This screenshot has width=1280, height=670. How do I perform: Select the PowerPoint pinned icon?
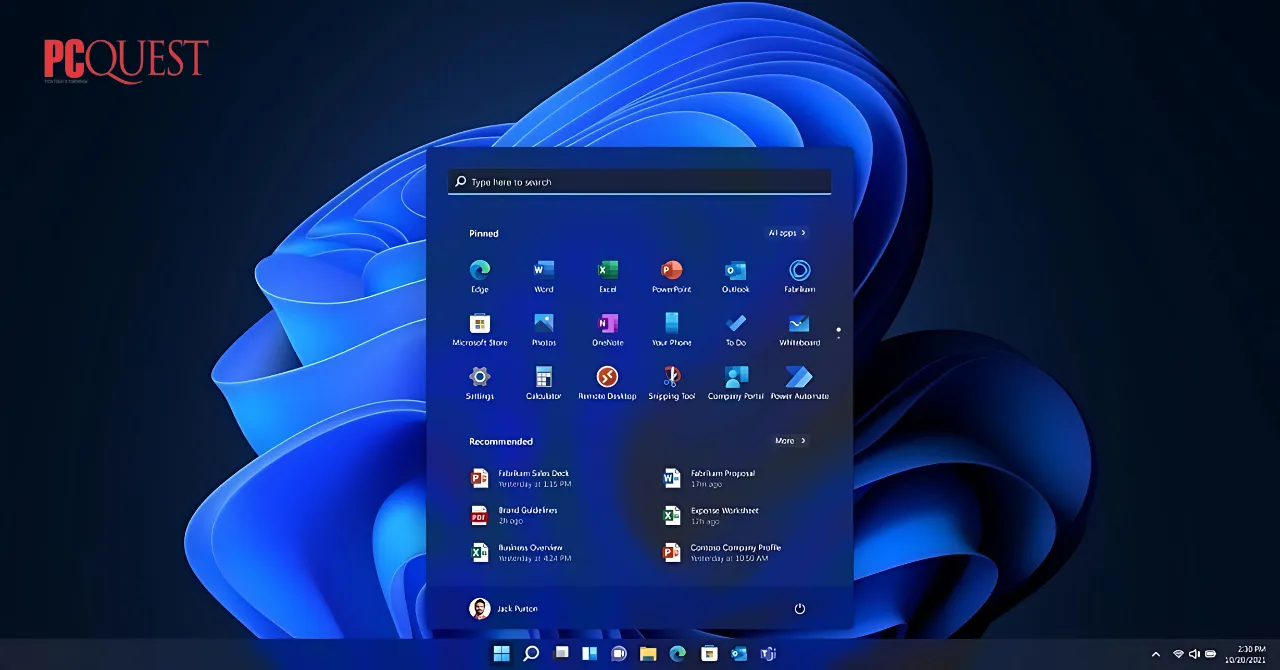point(671,270)
